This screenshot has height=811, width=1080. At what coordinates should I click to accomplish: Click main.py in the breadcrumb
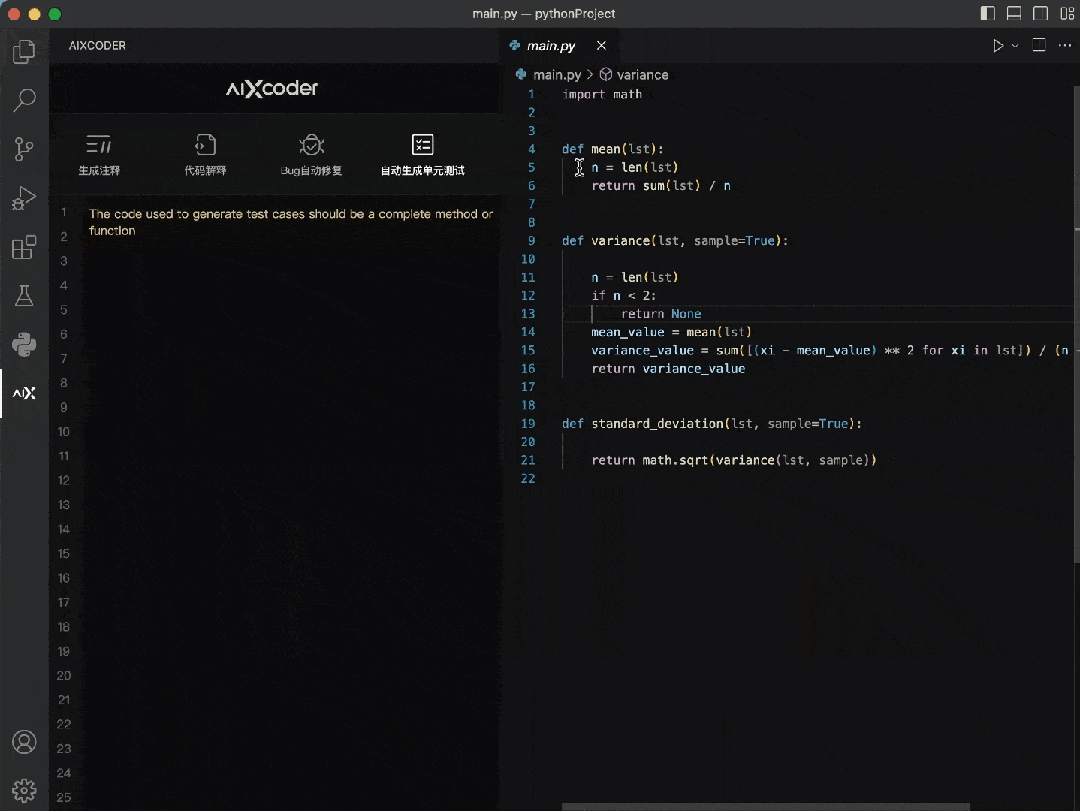(x=557, y=74)
